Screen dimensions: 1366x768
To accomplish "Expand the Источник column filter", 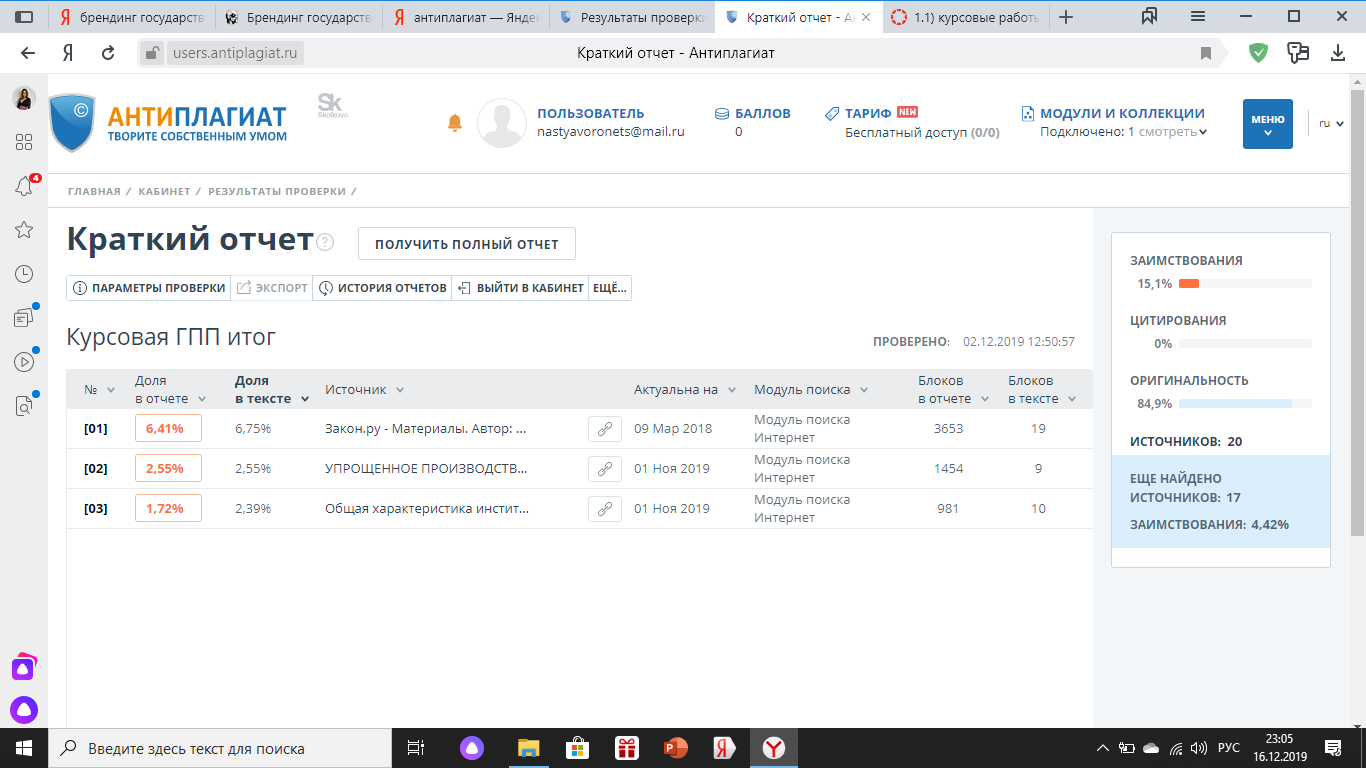I will coord(400,390).
